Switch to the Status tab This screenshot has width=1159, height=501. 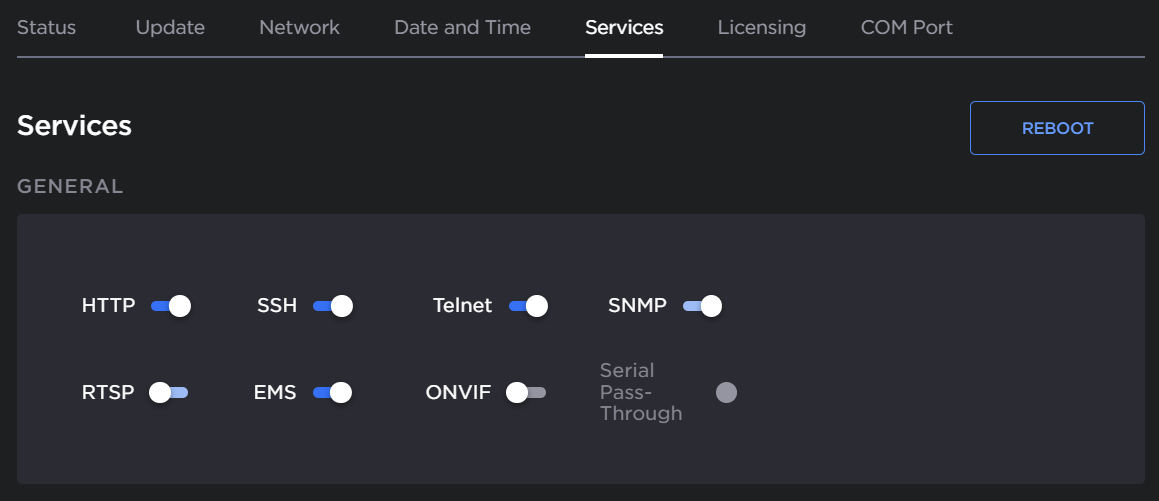click(x=46, y=28)
